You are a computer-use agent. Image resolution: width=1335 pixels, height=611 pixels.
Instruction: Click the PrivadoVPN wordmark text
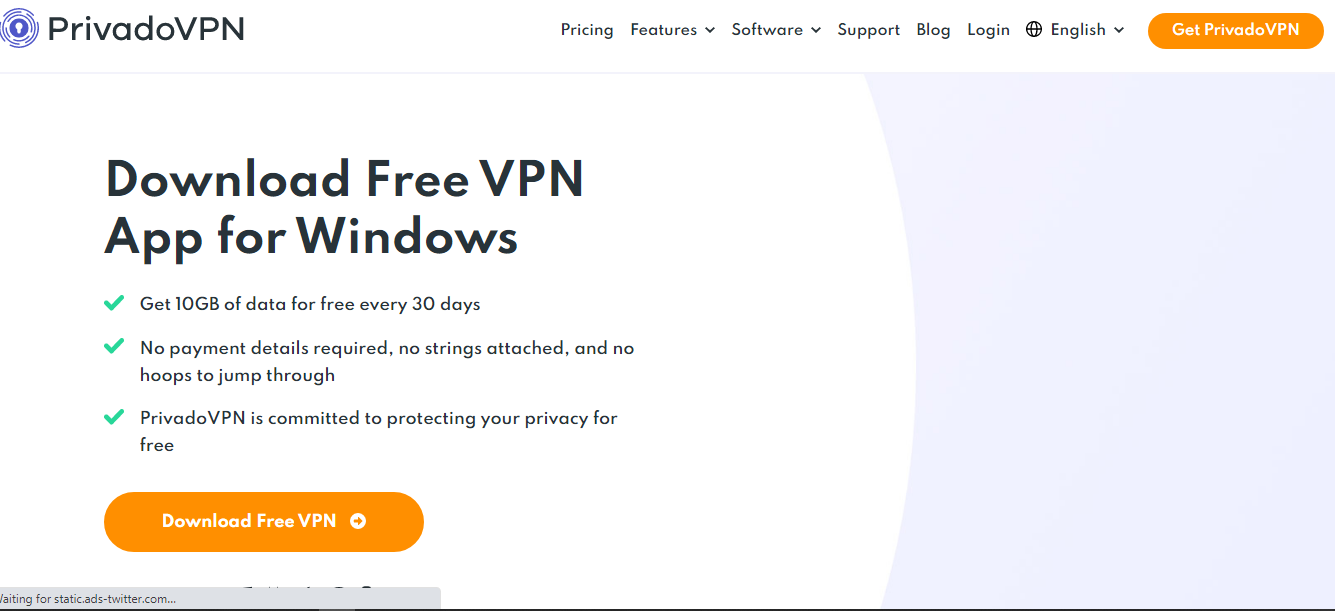click(146, 29)
